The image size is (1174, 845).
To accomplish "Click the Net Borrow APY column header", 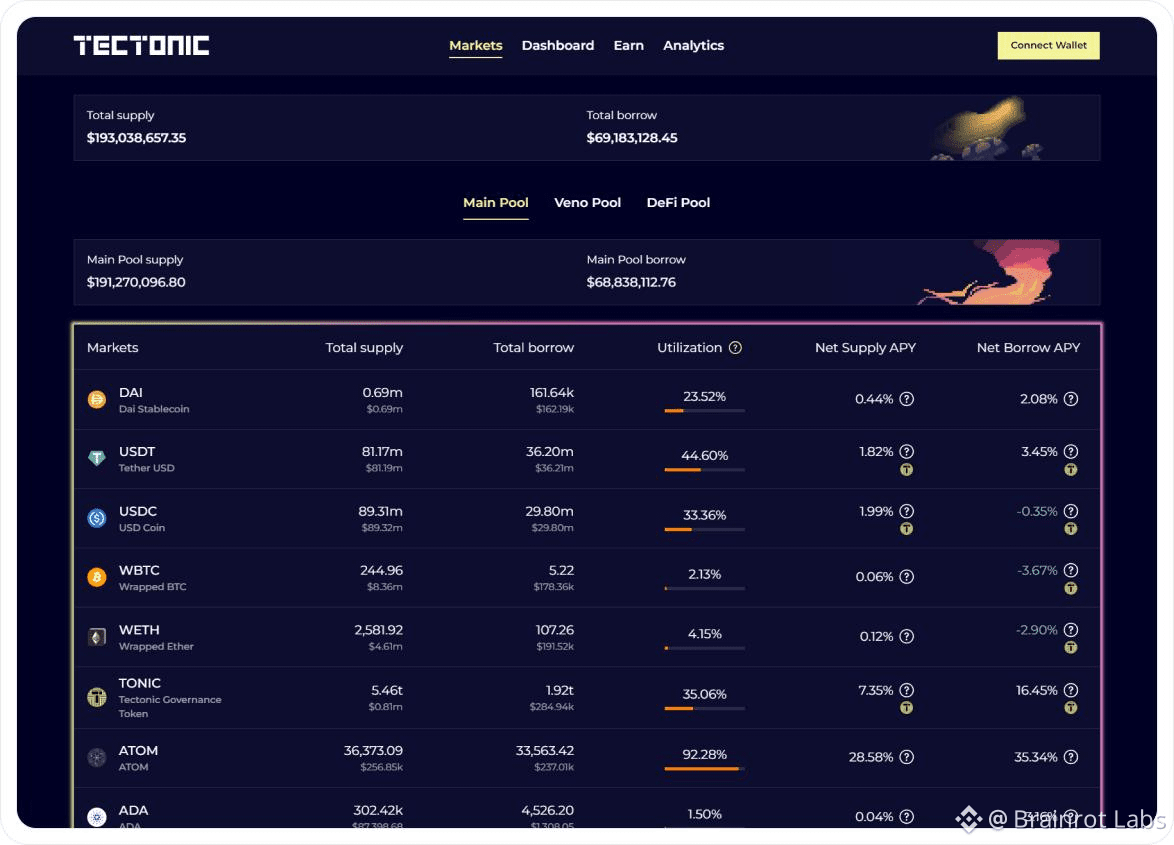I will (x=1028, y=347).
